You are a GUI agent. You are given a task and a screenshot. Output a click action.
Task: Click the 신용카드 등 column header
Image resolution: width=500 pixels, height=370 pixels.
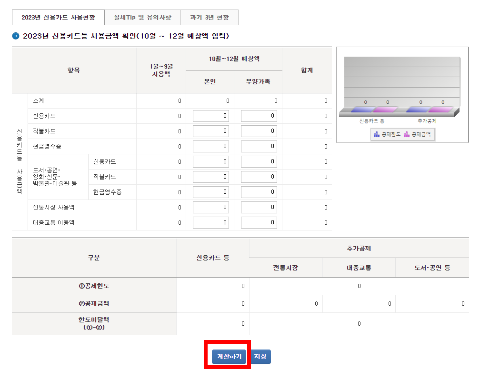click(213, 258)
